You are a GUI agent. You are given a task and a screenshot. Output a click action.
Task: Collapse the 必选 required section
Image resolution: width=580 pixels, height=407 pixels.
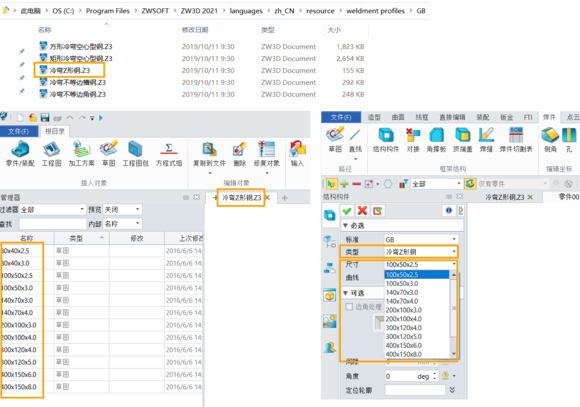click(x=345, y=225)
